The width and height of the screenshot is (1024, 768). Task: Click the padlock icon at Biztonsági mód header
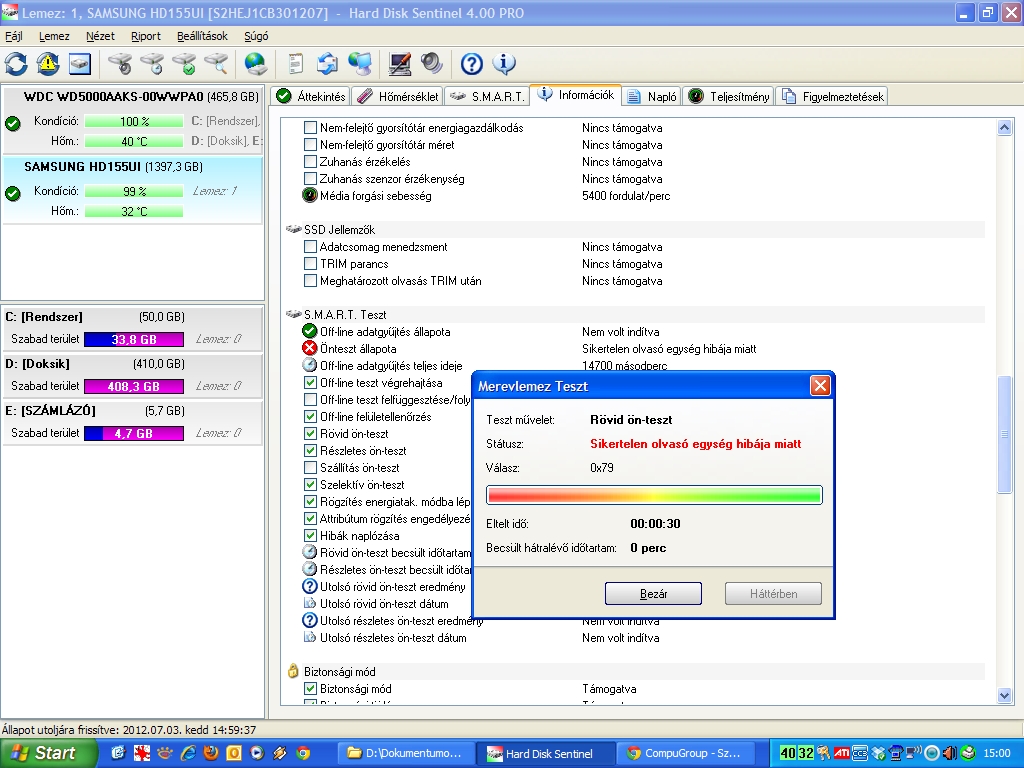tap(293, 671)
